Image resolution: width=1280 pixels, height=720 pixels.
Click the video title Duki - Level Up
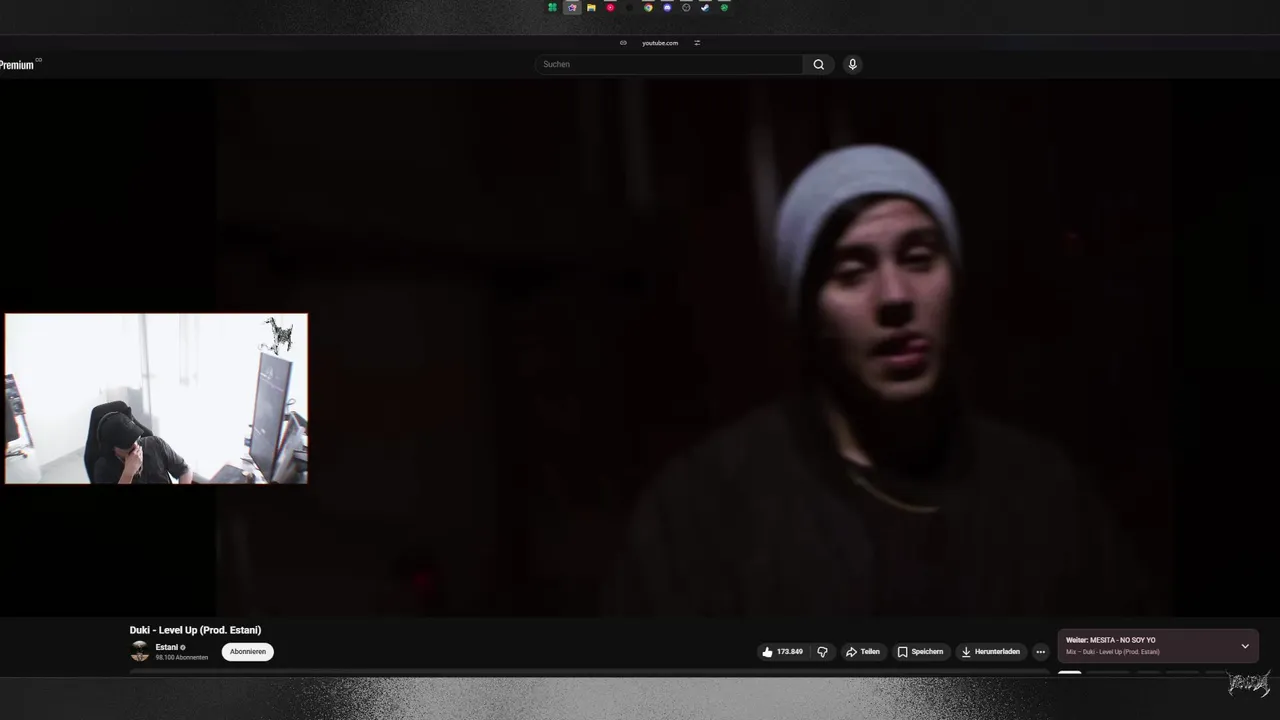(195, 630)
